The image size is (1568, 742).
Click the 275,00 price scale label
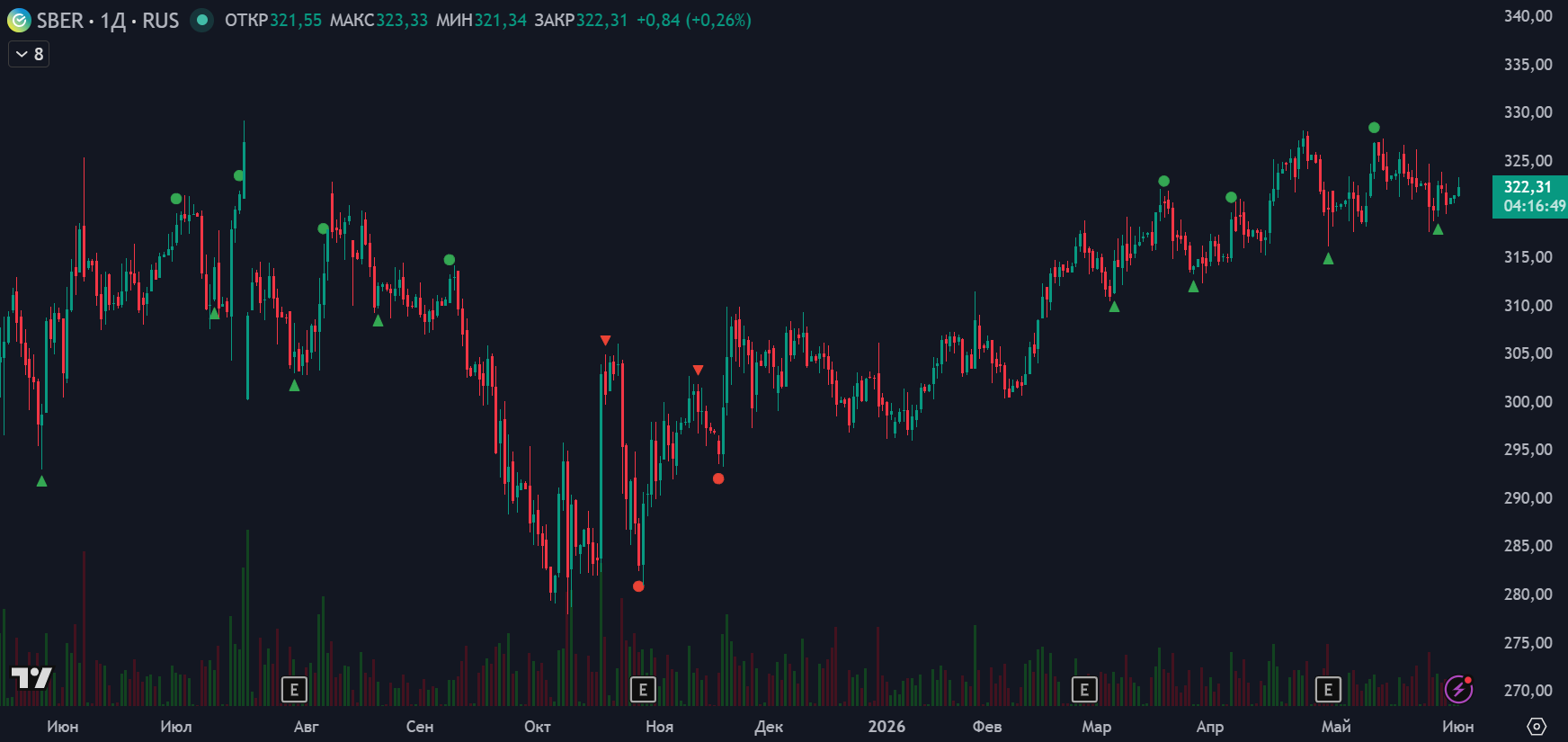click(1528, 643)
